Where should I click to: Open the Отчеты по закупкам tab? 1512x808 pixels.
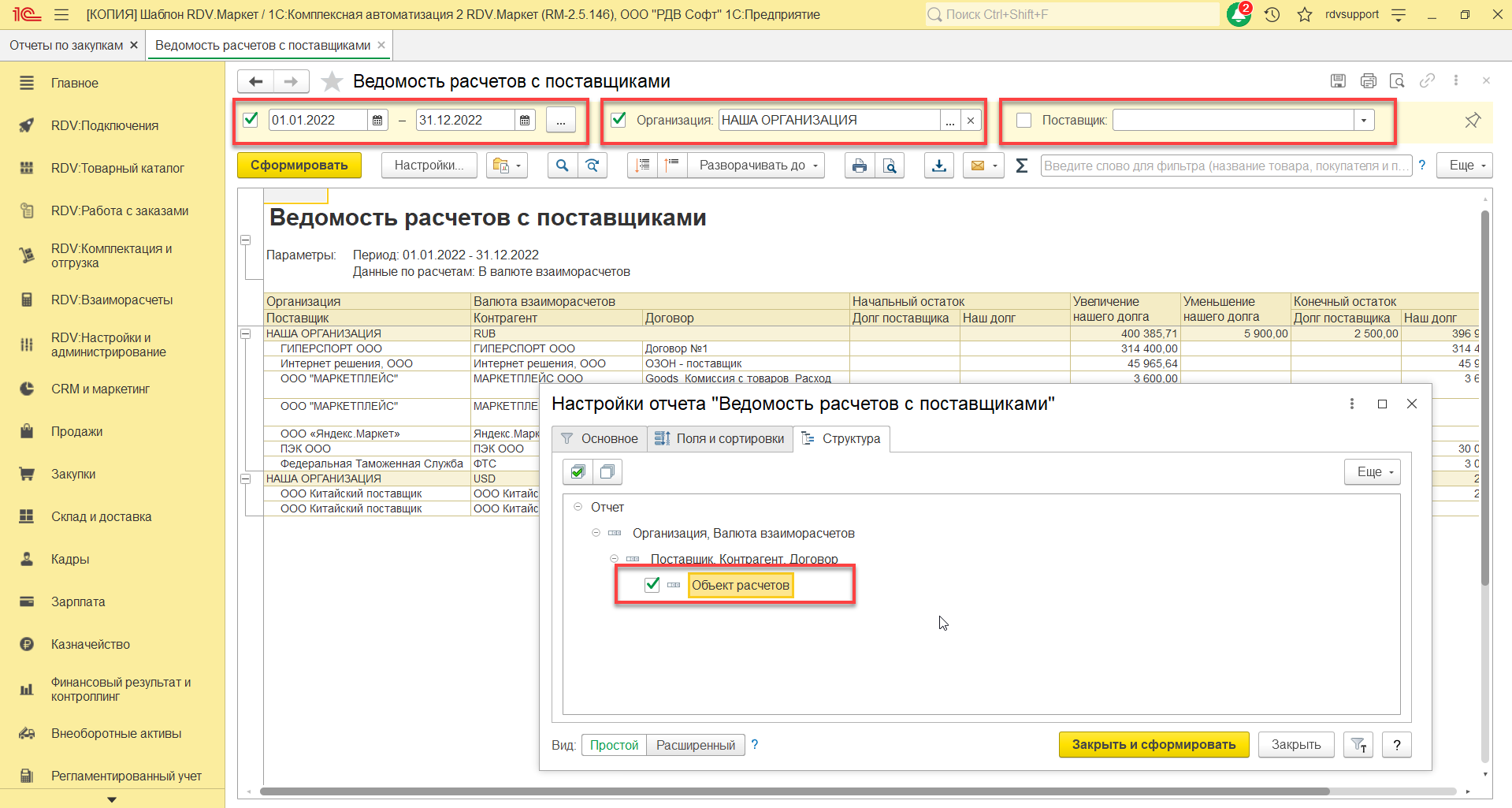pos(66,46)
